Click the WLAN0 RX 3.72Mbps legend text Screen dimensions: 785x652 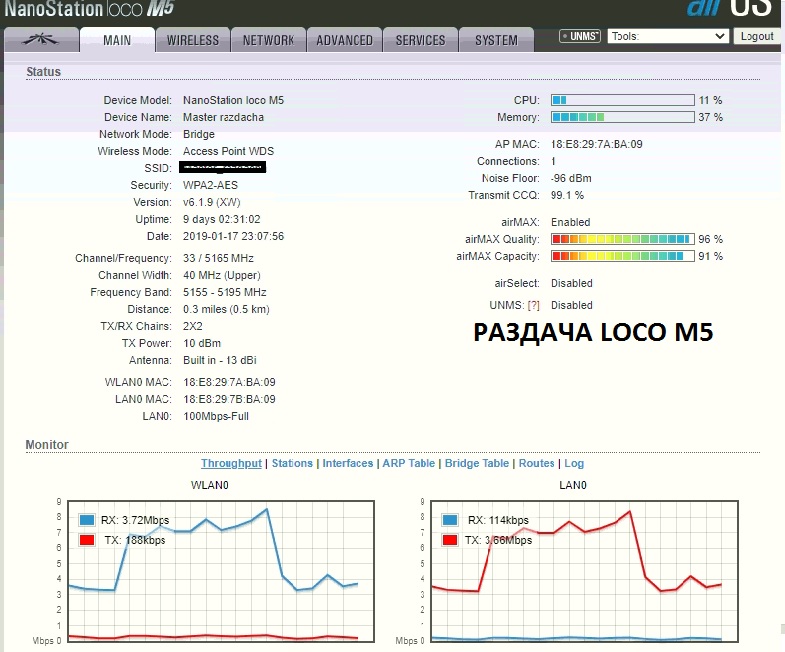click(135, 520)
